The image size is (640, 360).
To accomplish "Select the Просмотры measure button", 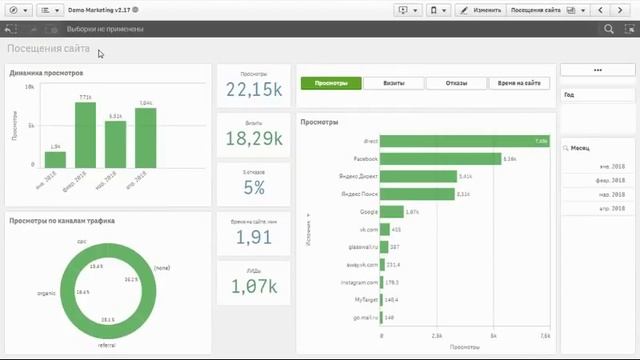I will (x=331, y=83).
